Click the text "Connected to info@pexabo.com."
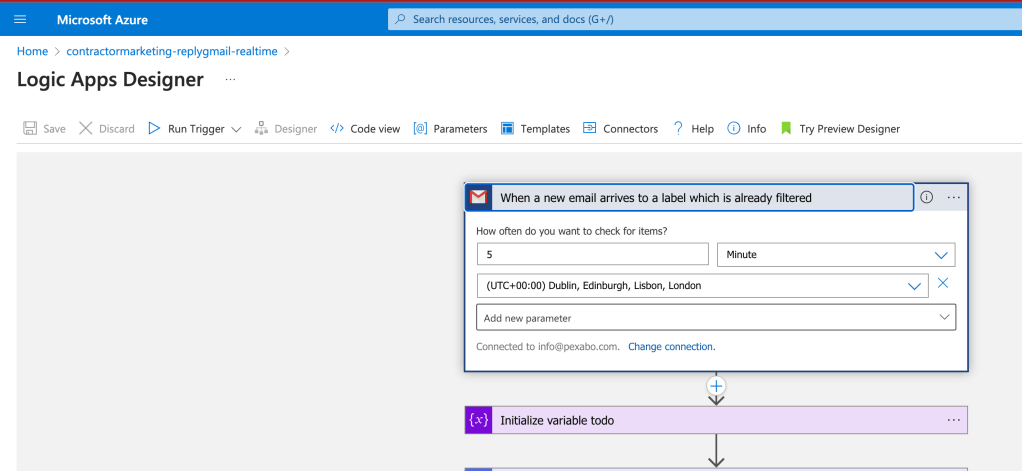 (548, 347)
